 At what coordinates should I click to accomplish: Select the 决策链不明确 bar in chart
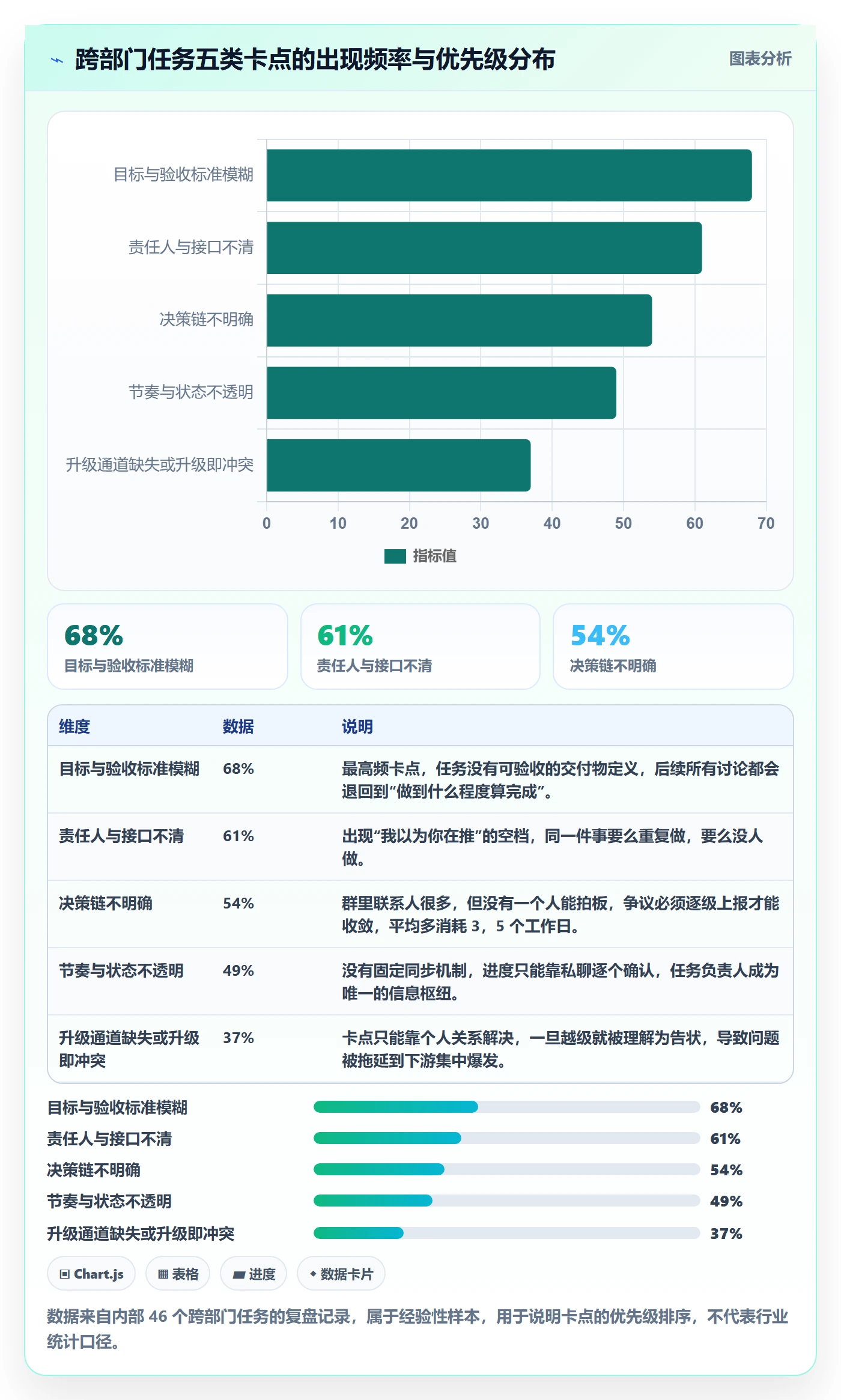pyautogui.click(x=459, y=320)
